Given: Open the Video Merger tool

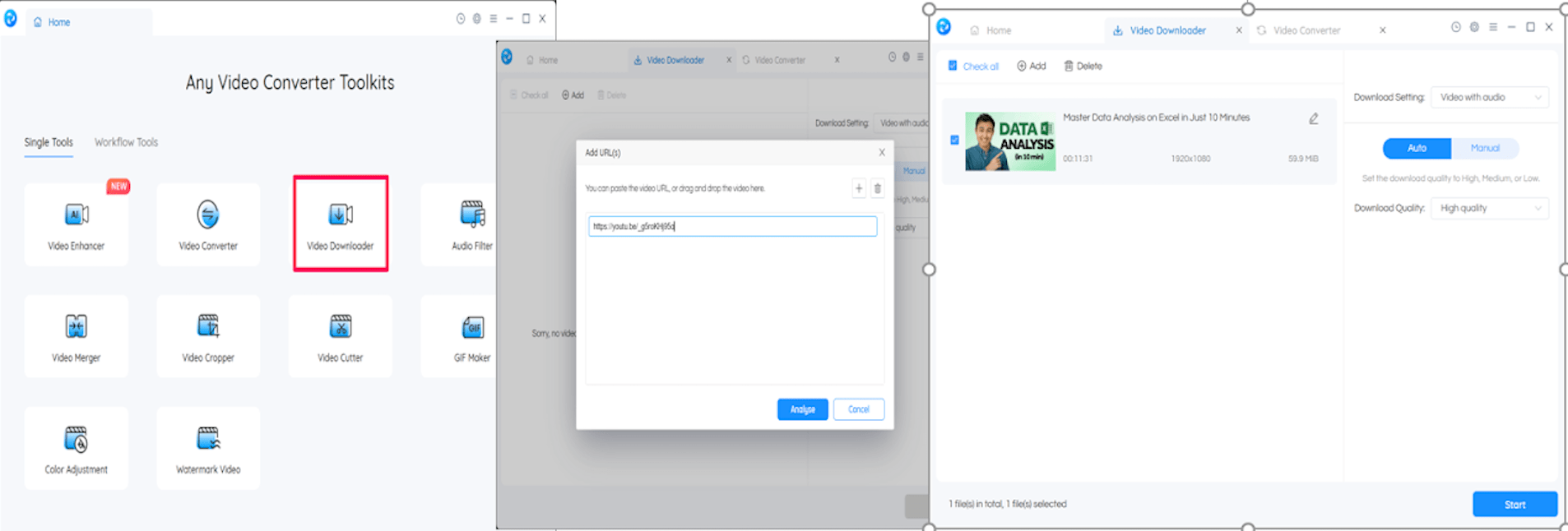Looking at the screenshot, I should coord(77,336).
